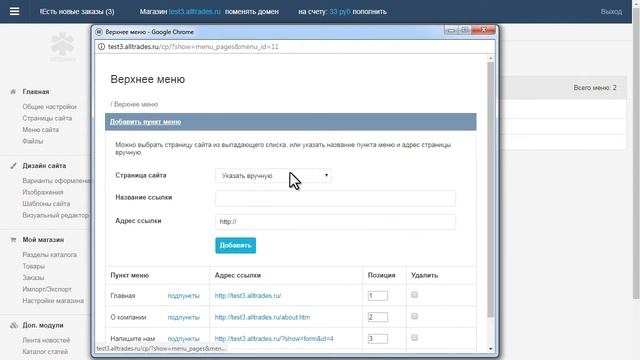
Task: Open Изображения in sidebar
Action: point(43,192)
